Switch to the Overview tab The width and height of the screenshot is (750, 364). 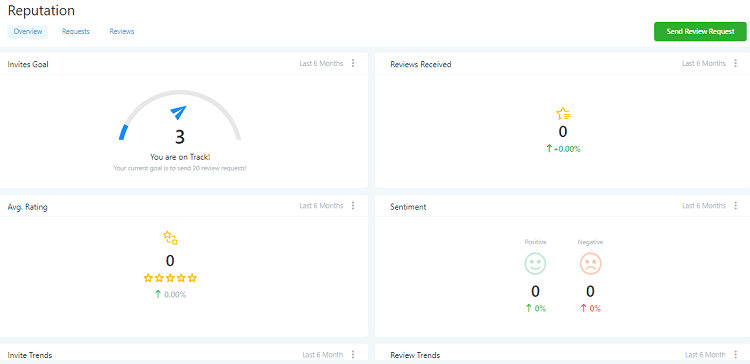pyautogui.click(x=28, y=32)
